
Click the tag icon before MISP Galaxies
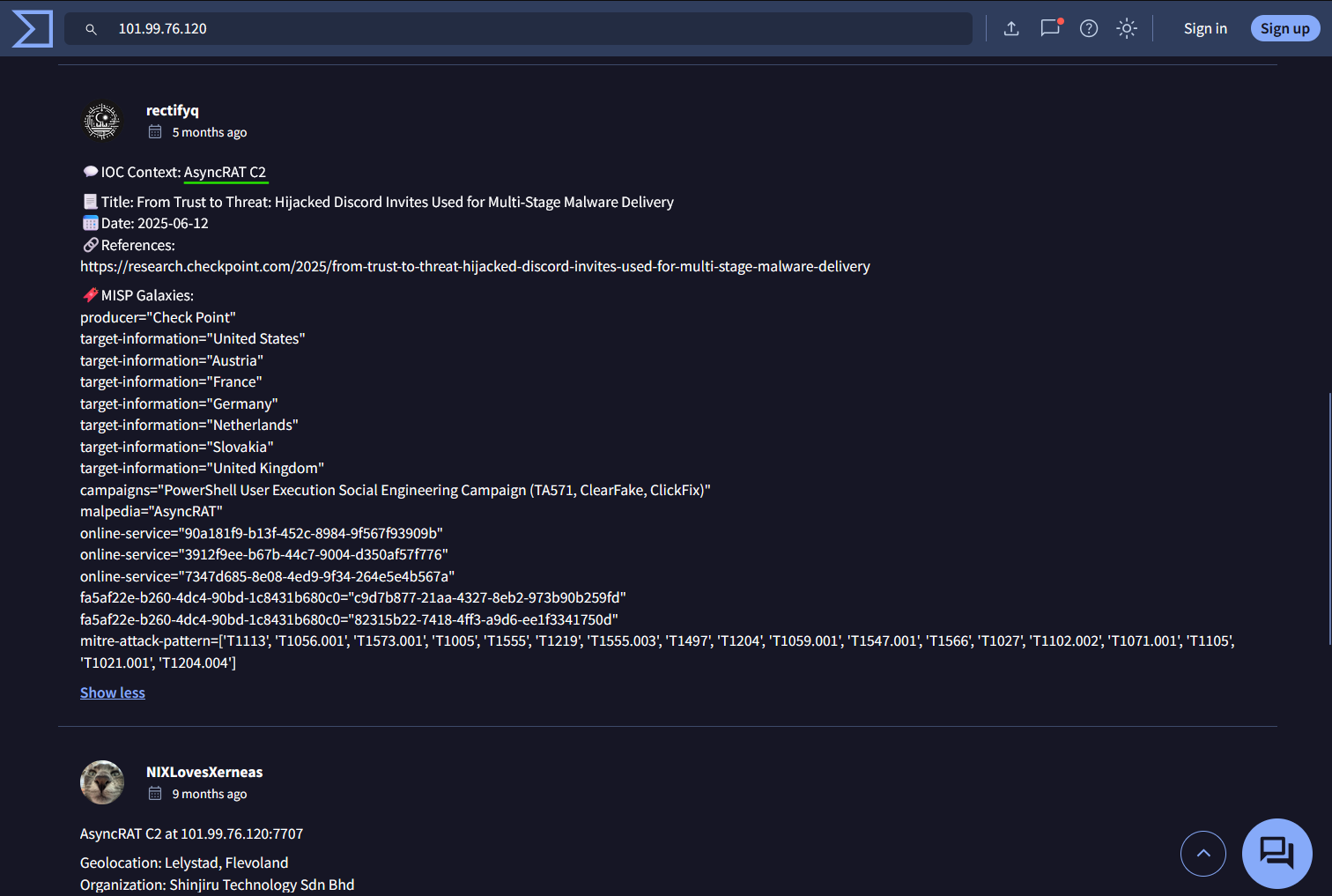(x=90, y=295)
